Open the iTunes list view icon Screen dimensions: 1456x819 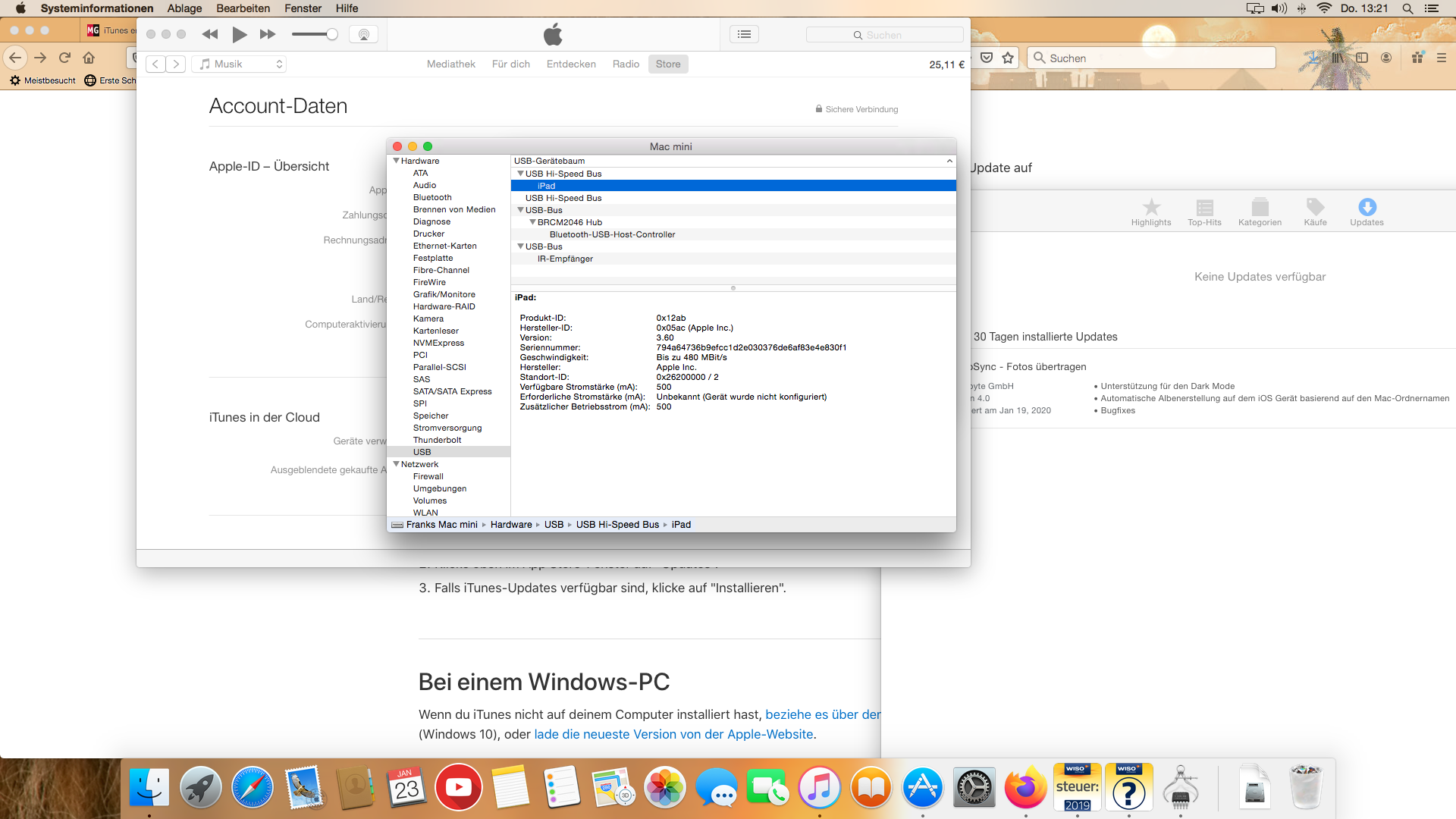coord(744,34)
